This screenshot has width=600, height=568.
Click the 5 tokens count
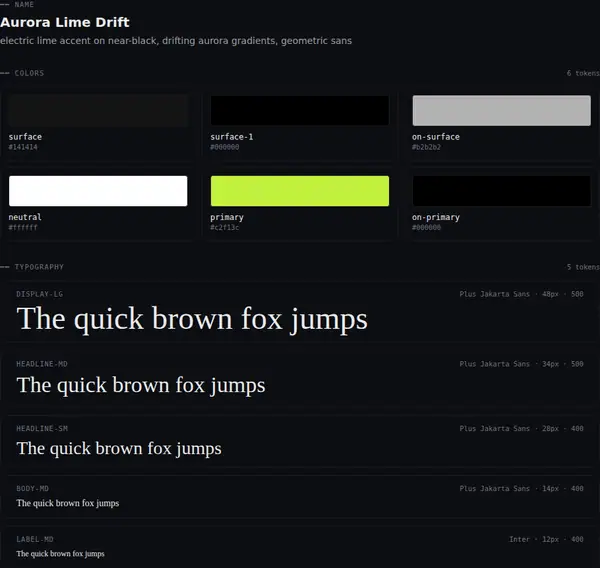pos(583,267)
